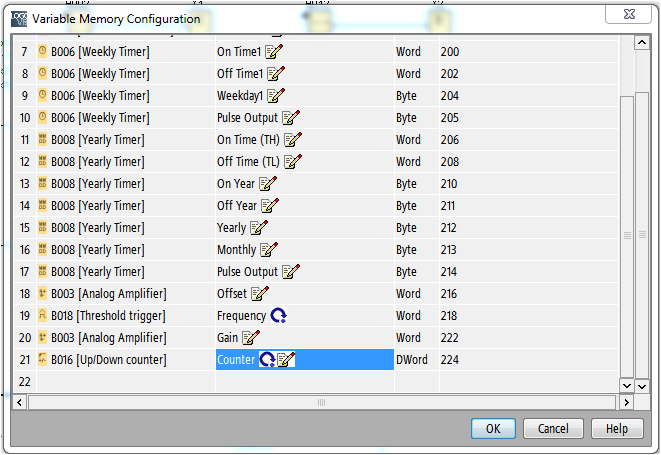Click the inner scroll down arrow

pos(626,385)
